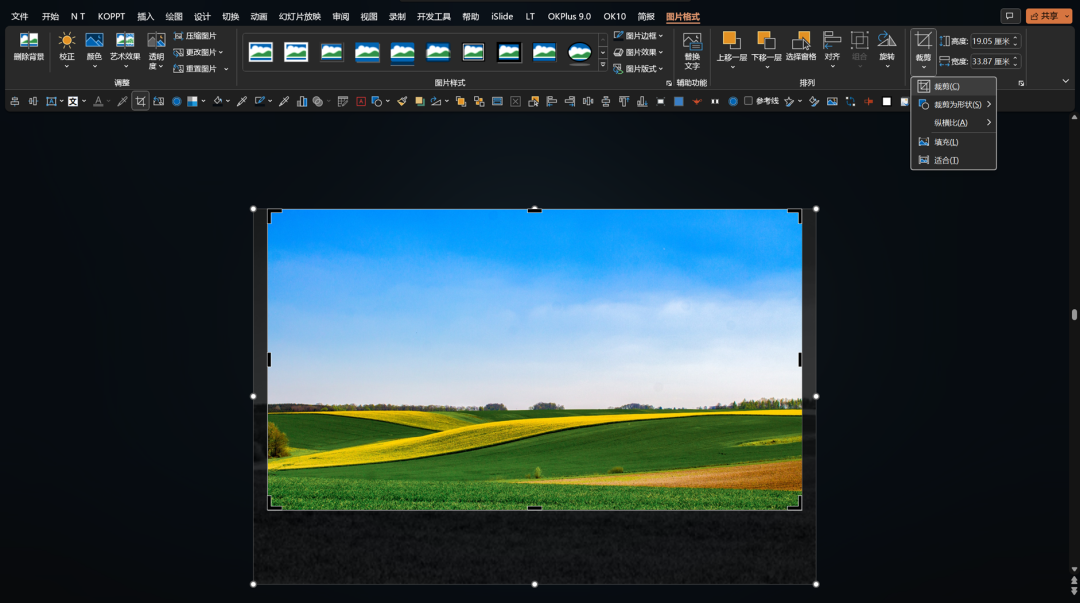The image size is (1080, 603).
Task: Switch to the 图片格式 ribbon tab
Action: (683, 17)
